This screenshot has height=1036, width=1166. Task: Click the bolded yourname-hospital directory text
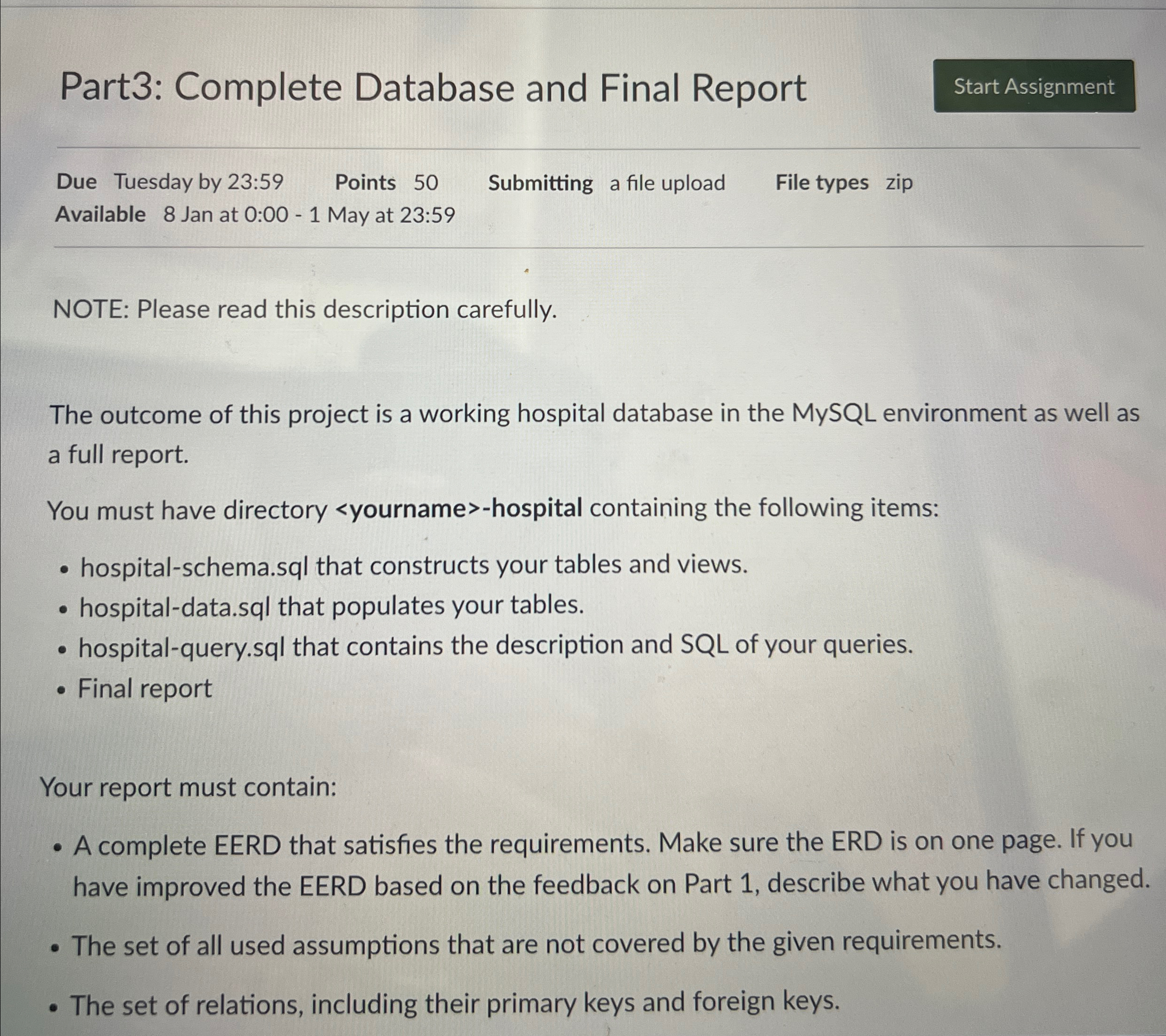[x=462, y=508]
